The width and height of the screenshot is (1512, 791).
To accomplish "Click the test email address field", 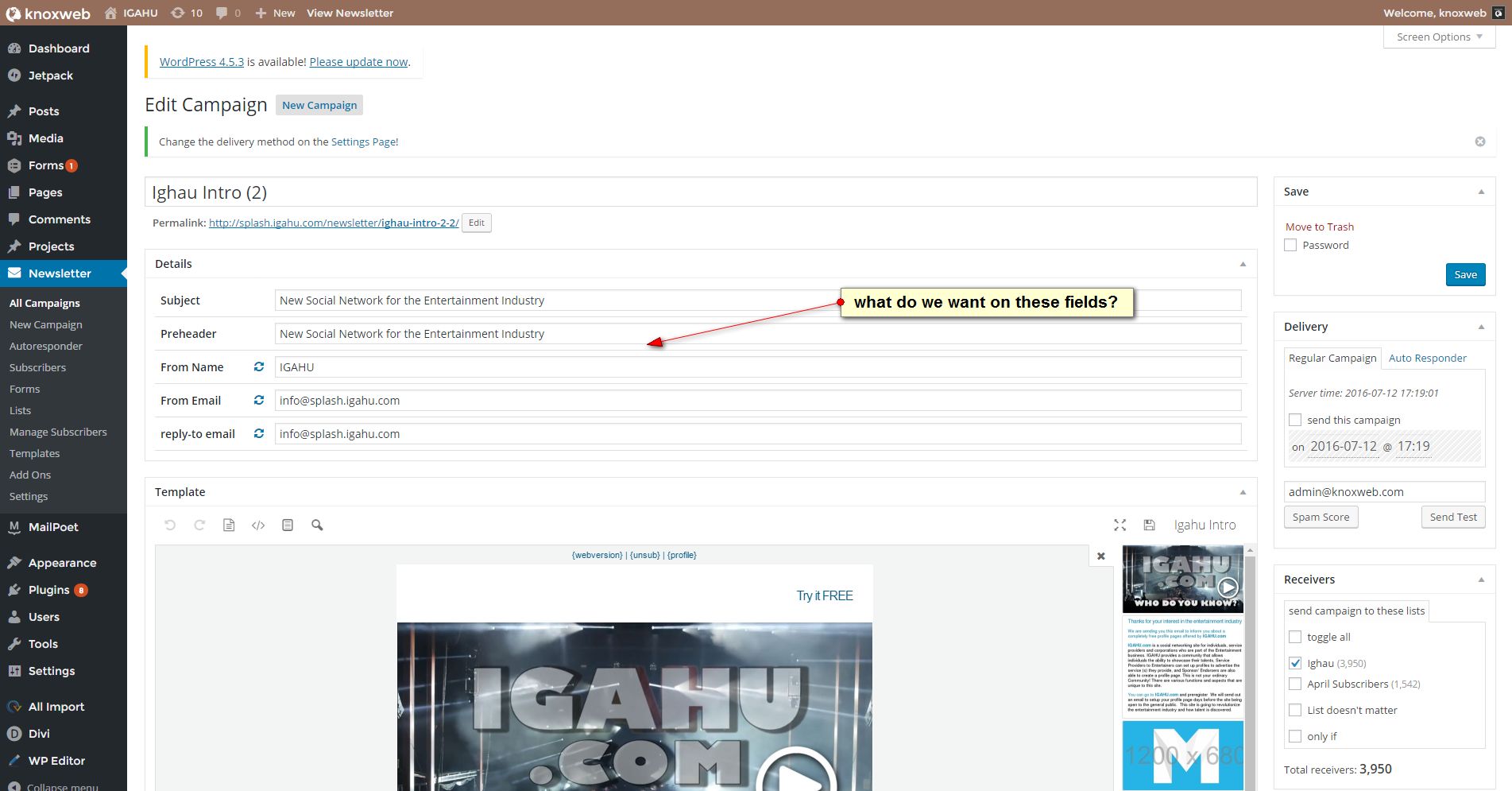I will click(1385, 491).
